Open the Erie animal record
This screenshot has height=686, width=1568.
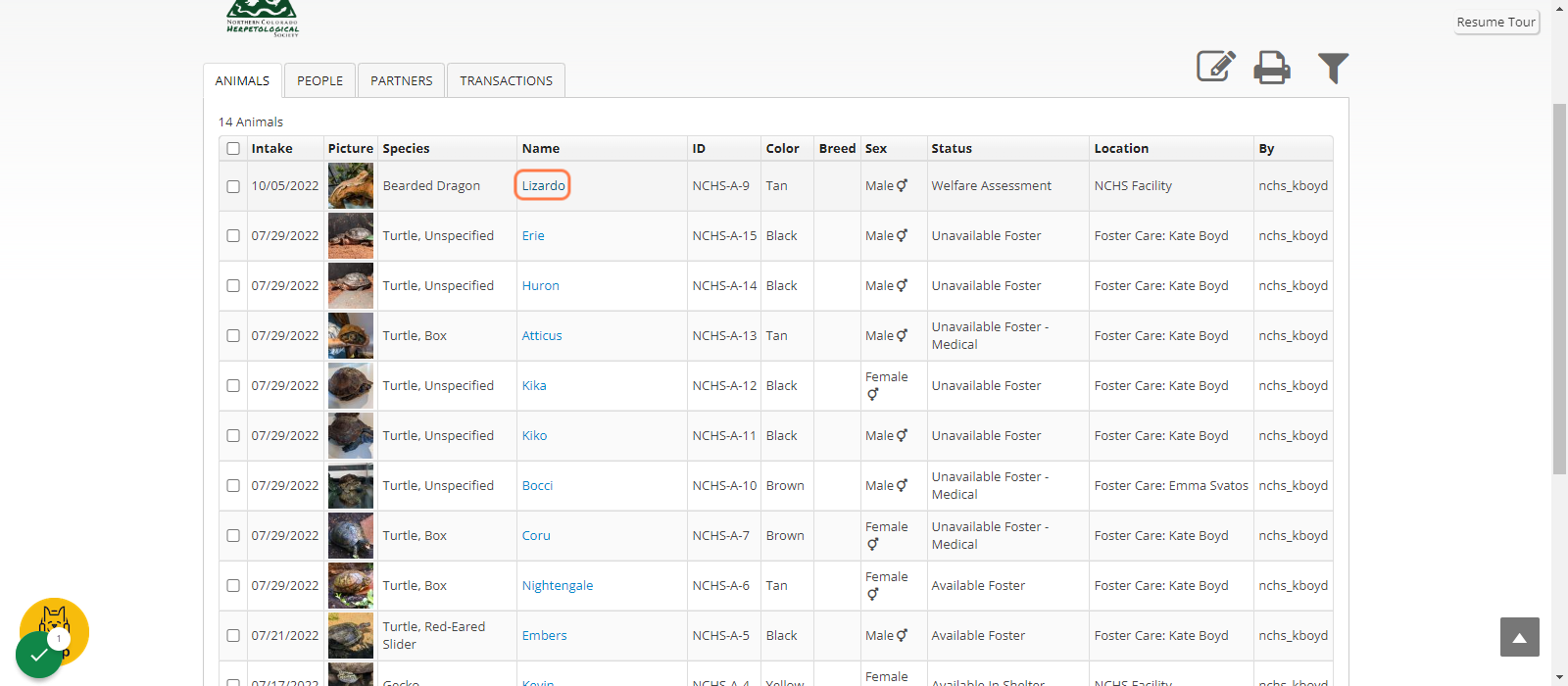pos(533,235)
